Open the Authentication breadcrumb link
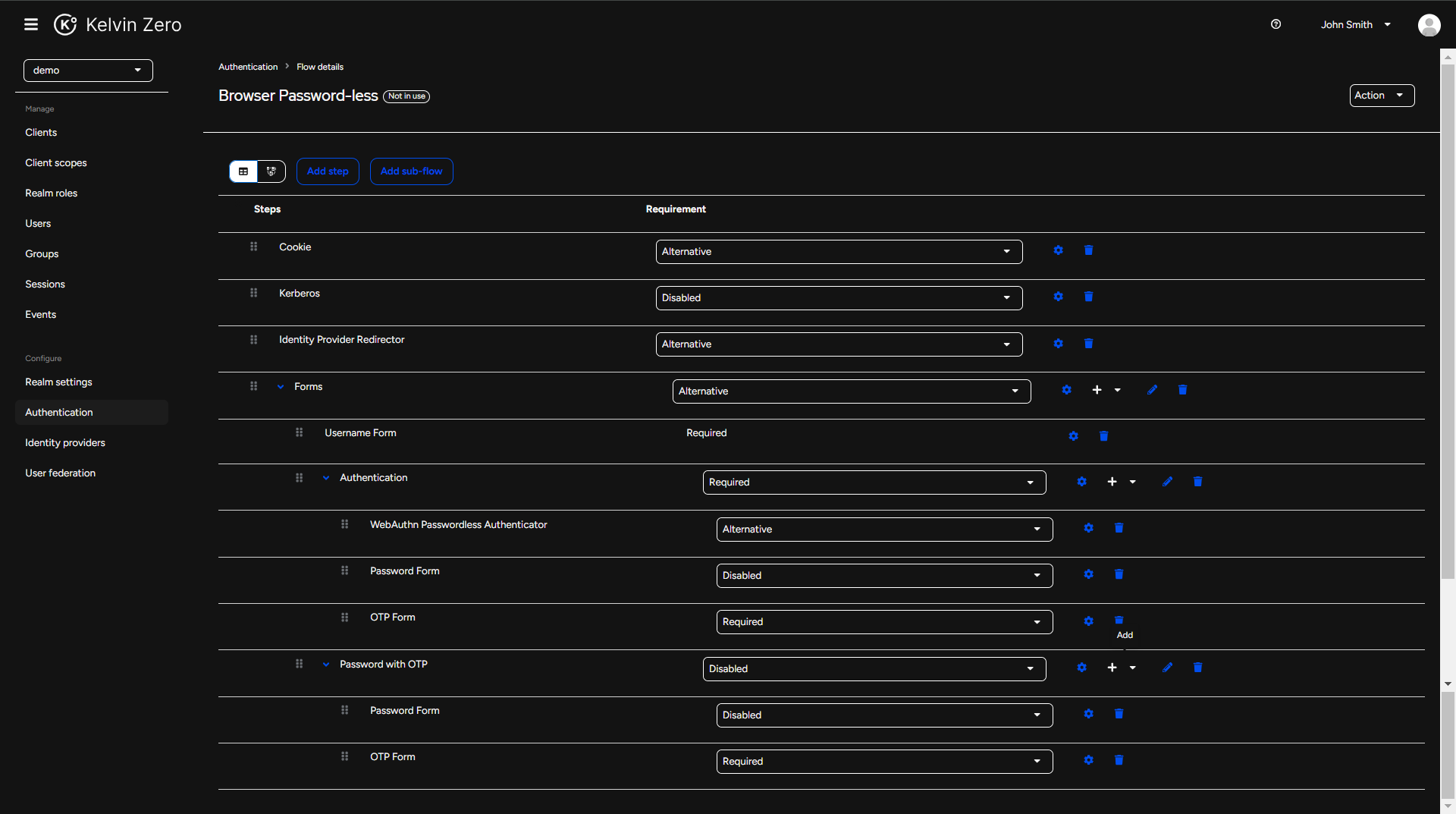This screenshot has height=814, width=1456. [x=247, y=67]
